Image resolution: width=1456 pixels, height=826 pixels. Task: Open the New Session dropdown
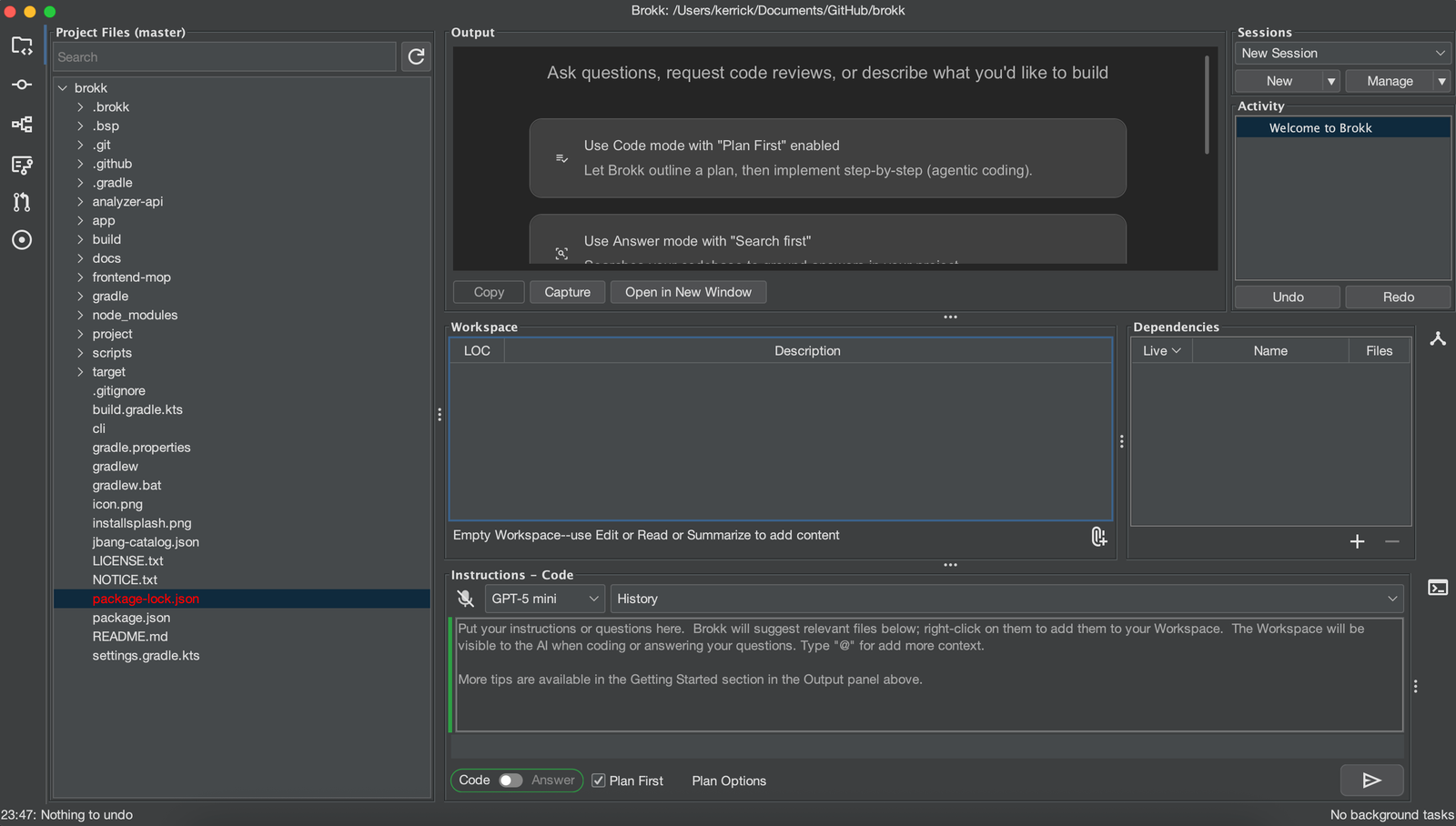click(x=1342, y=54)
